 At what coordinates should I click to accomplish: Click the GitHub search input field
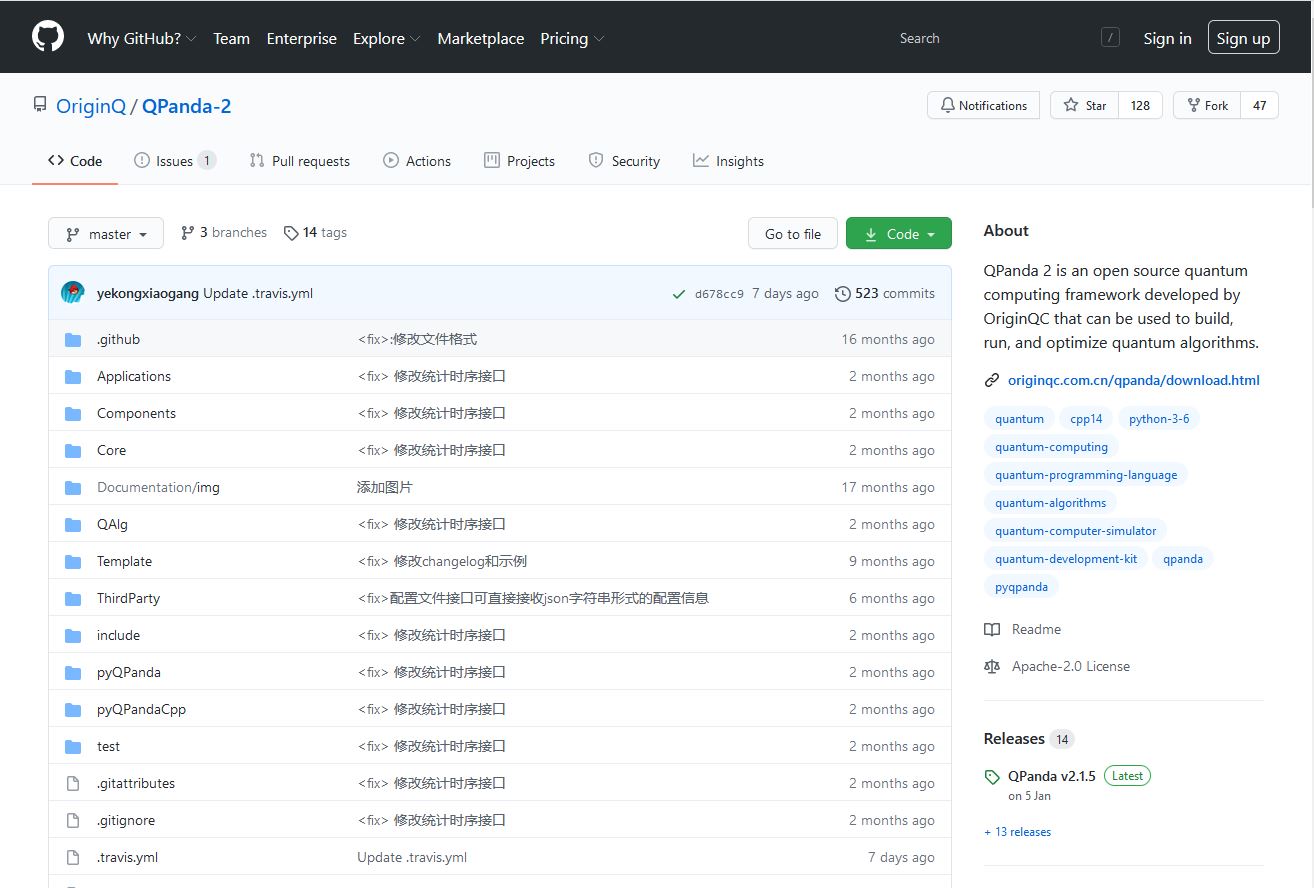point(1008,38)
